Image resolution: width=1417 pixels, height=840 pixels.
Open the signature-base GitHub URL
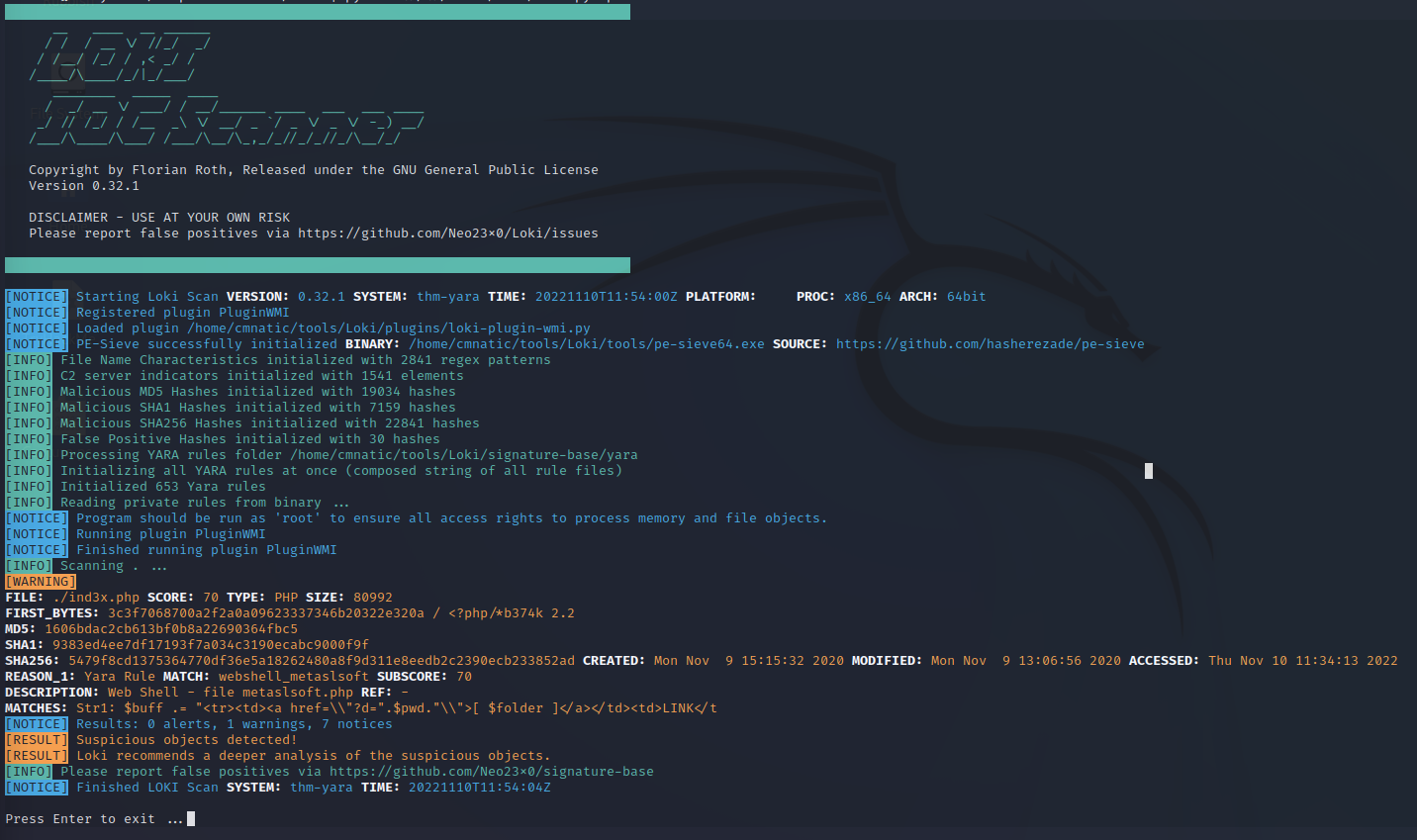pyautogui.click(x=491, y=772)
